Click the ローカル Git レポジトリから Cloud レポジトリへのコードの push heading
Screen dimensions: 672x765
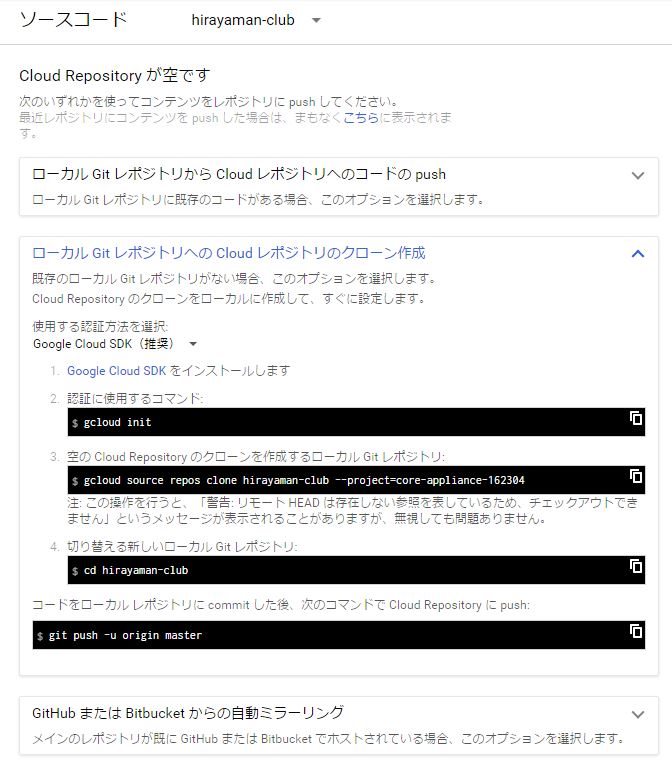coord(239,174)
